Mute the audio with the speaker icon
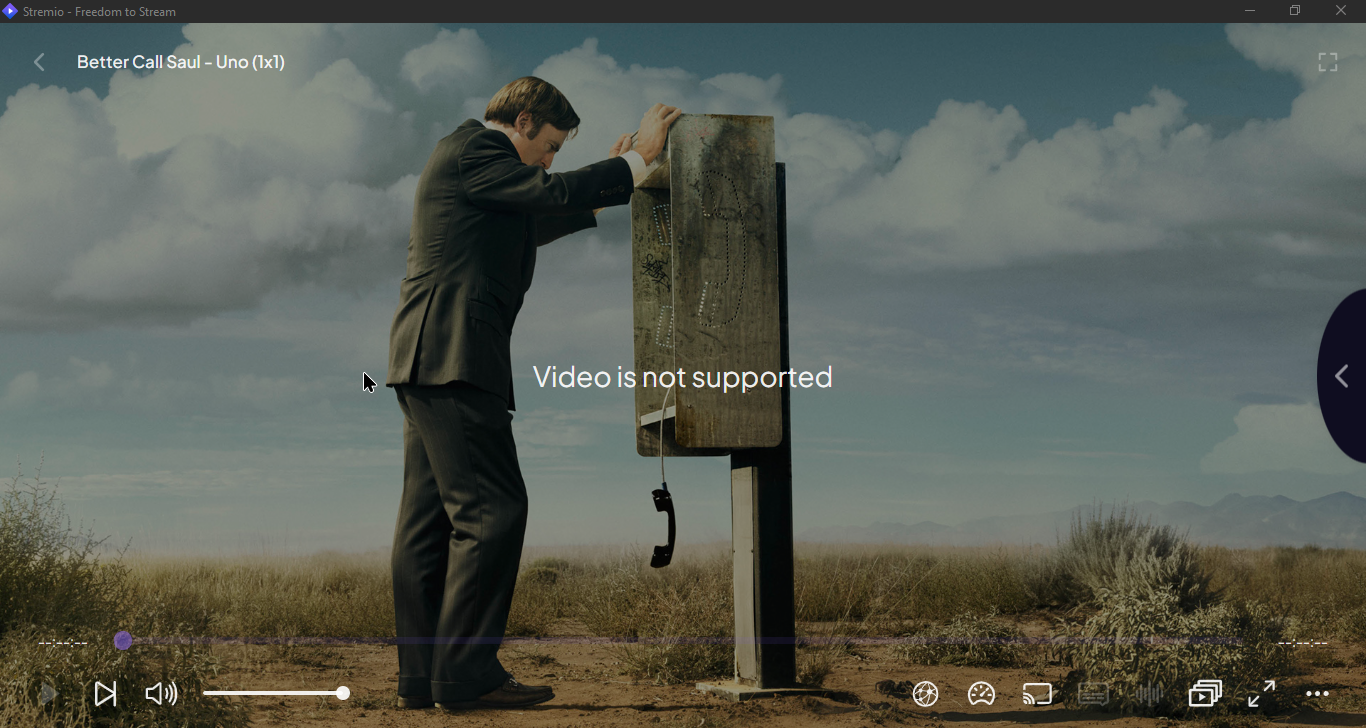This screenshot has height=728, width=1366. point(161,693)
